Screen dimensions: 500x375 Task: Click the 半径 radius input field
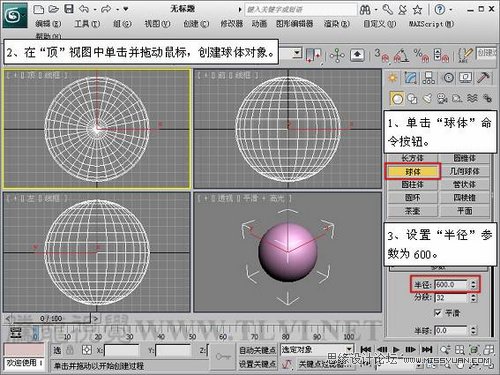point(451,284)
